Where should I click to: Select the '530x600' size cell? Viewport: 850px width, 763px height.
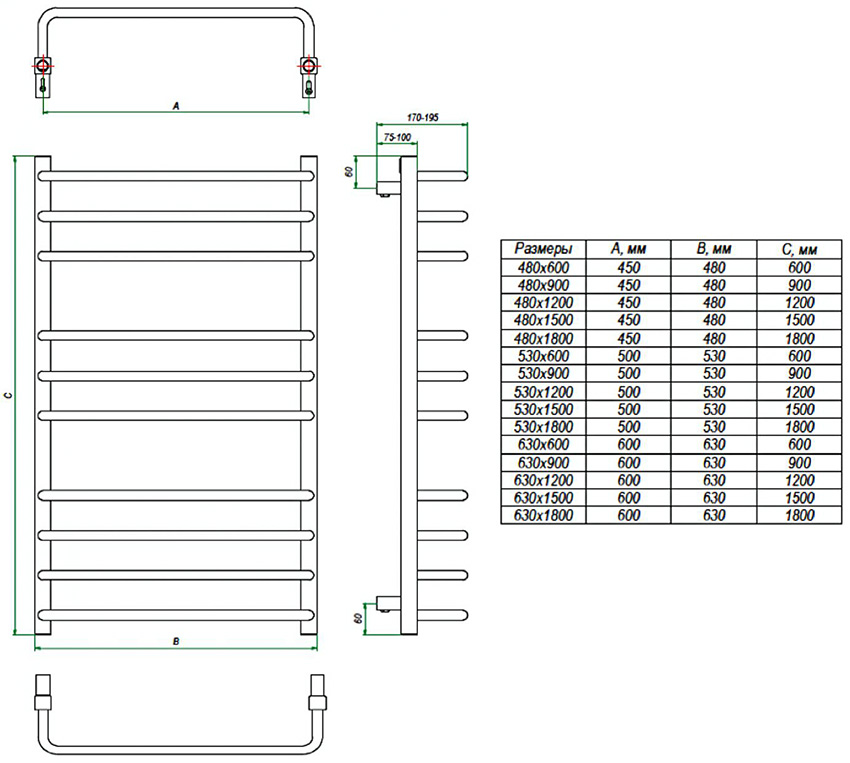(543, 355)
